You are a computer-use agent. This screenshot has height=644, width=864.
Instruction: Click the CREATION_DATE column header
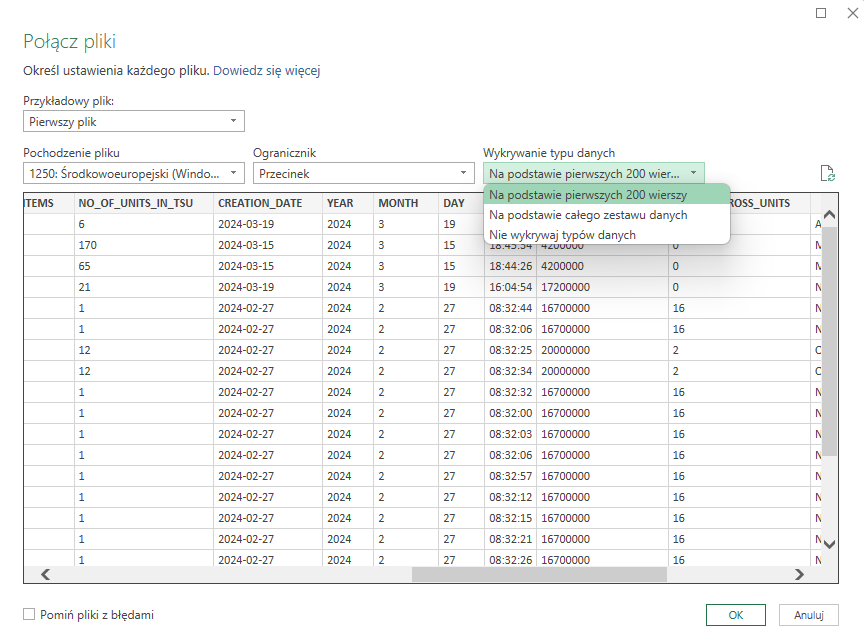(266, 203)
